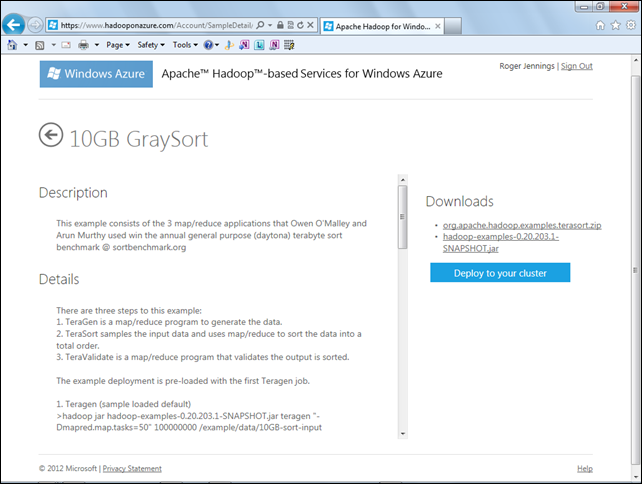Click the Deploy to your cluster button
This screenshot has height=484, width=642.
pos(500,273)
